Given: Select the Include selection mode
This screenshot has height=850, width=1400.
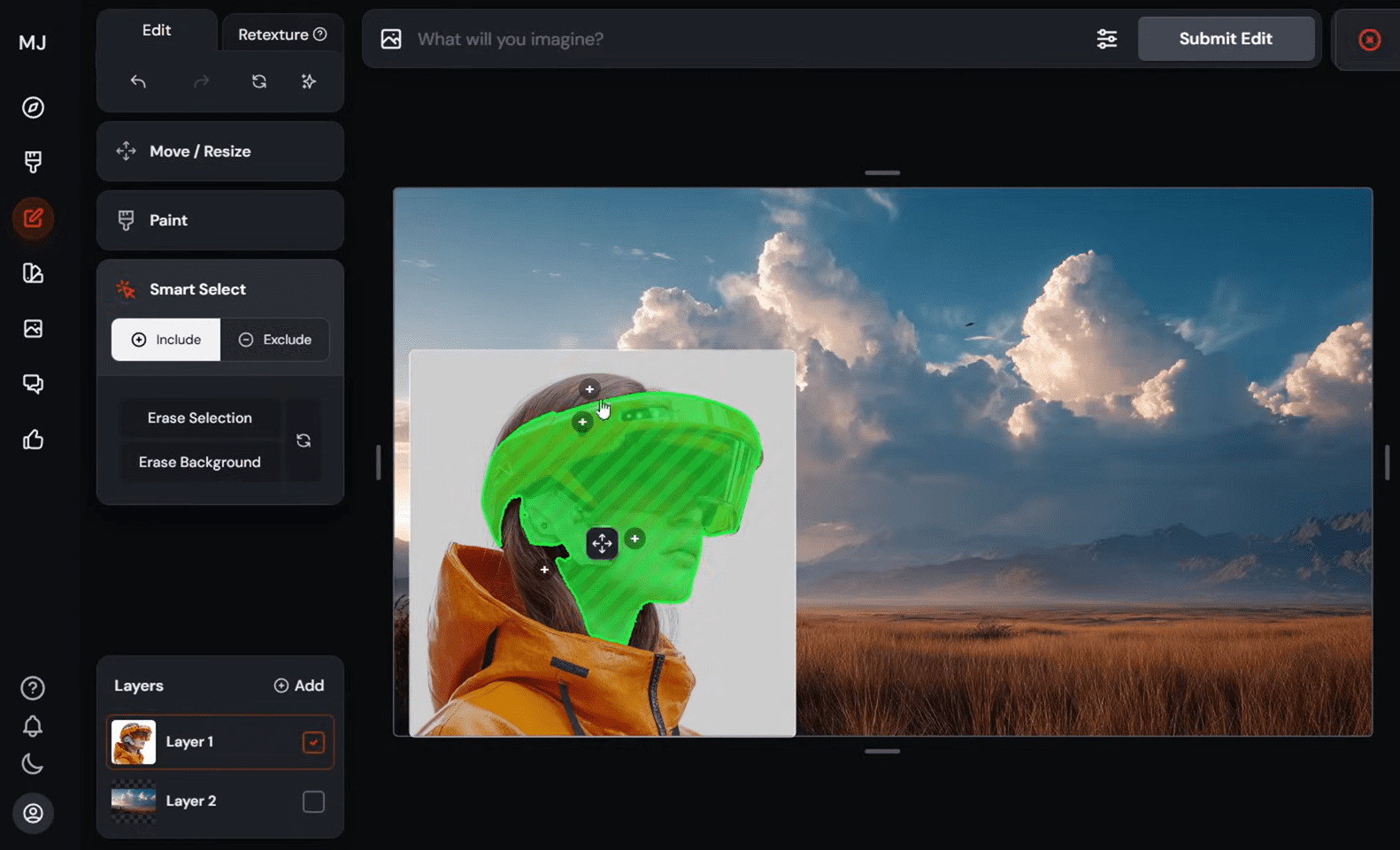Looking at the screenshot, I should tap(166, 340).
